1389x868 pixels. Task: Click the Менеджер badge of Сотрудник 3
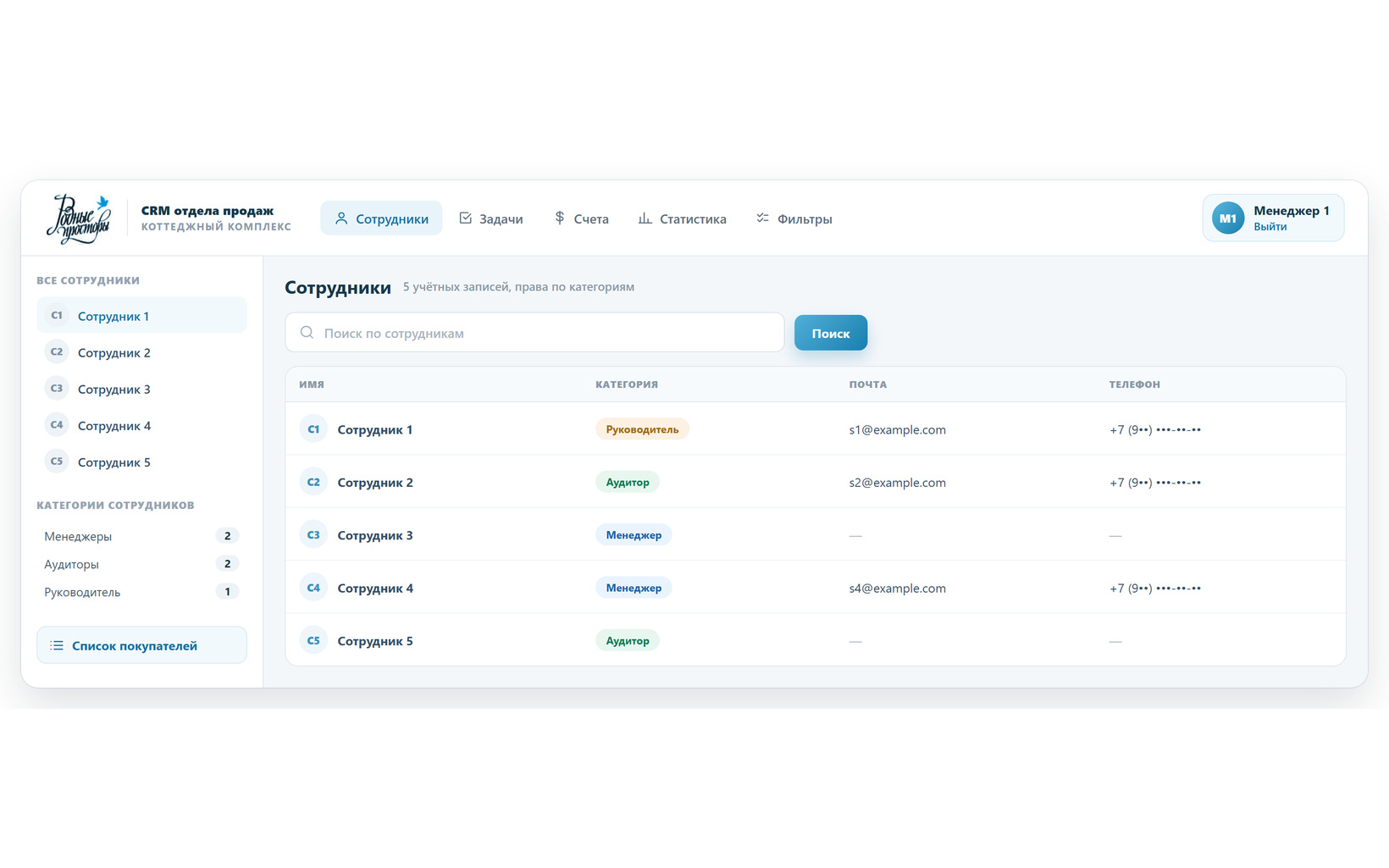coord(634,535)
